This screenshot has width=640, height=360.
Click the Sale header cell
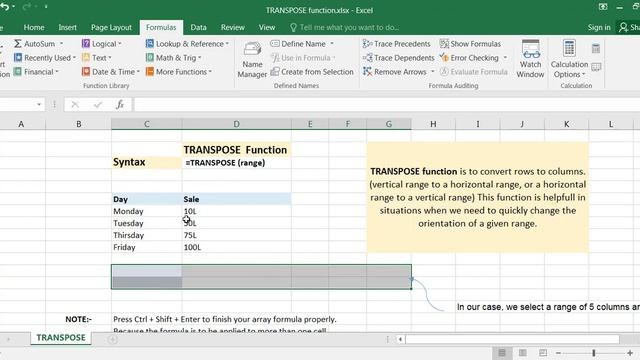pyautogui.click(x=236, y=199)
